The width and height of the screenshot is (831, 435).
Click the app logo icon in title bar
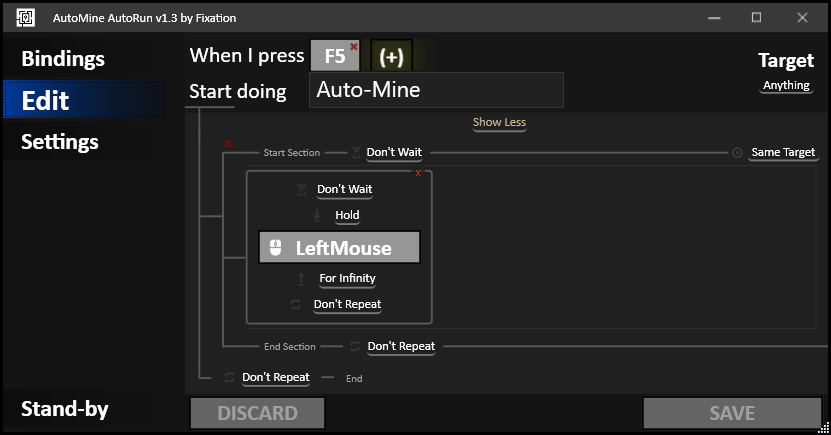pos(25,17)
